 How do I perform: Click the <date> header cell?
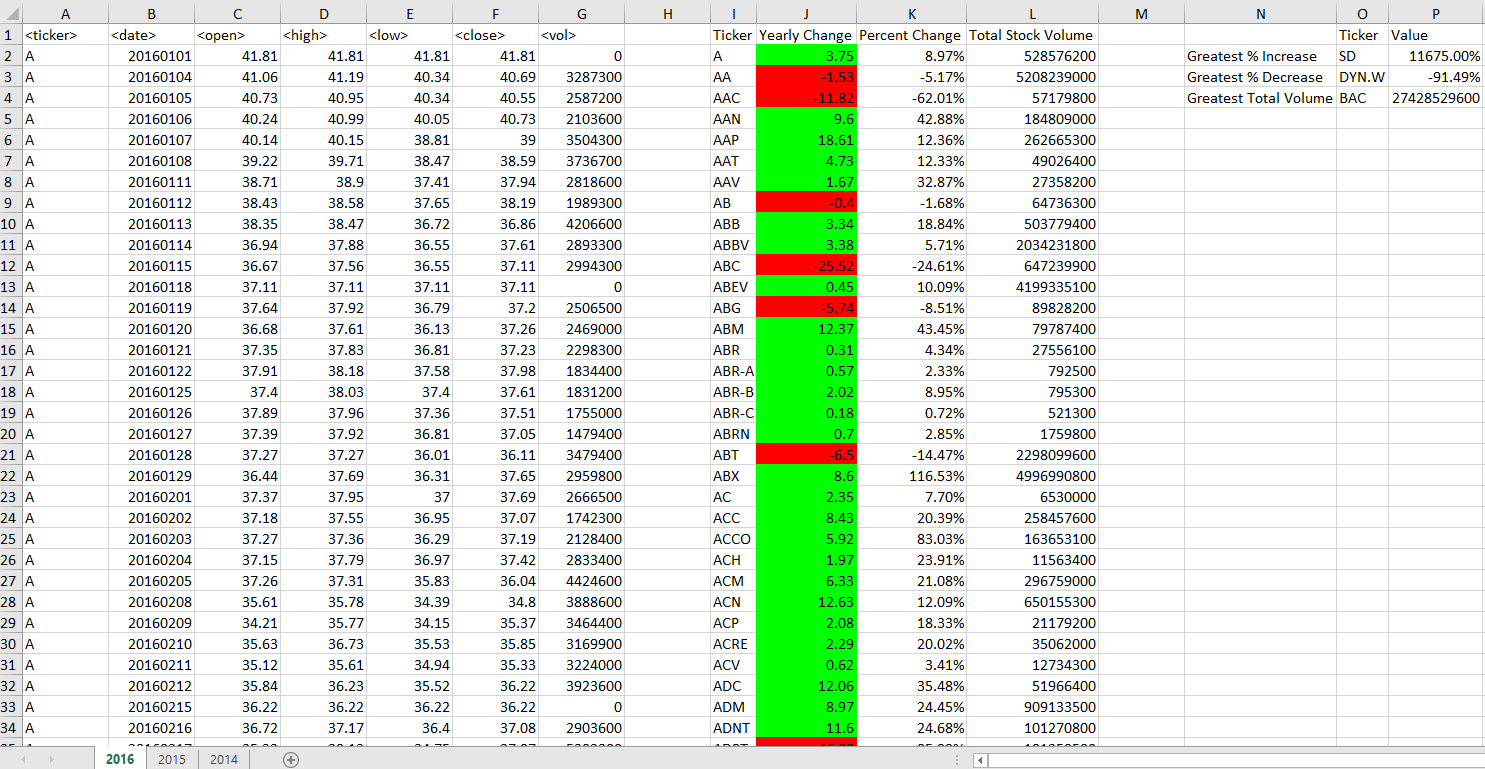[151, 35]
